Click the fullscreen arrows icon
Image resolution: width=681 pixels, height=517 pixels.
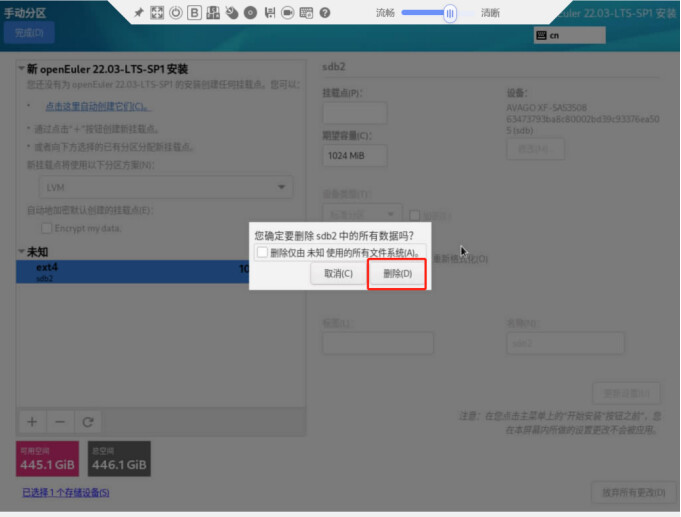point(157,13)
